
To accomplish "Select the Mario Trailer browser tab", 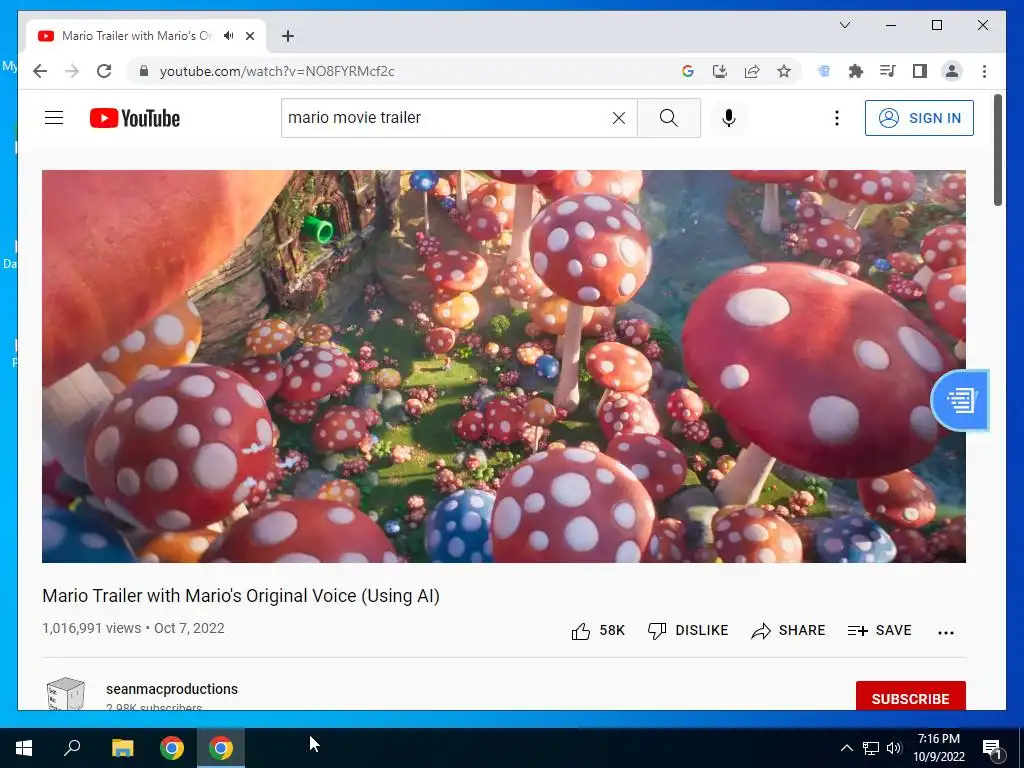I will point(146,36).
